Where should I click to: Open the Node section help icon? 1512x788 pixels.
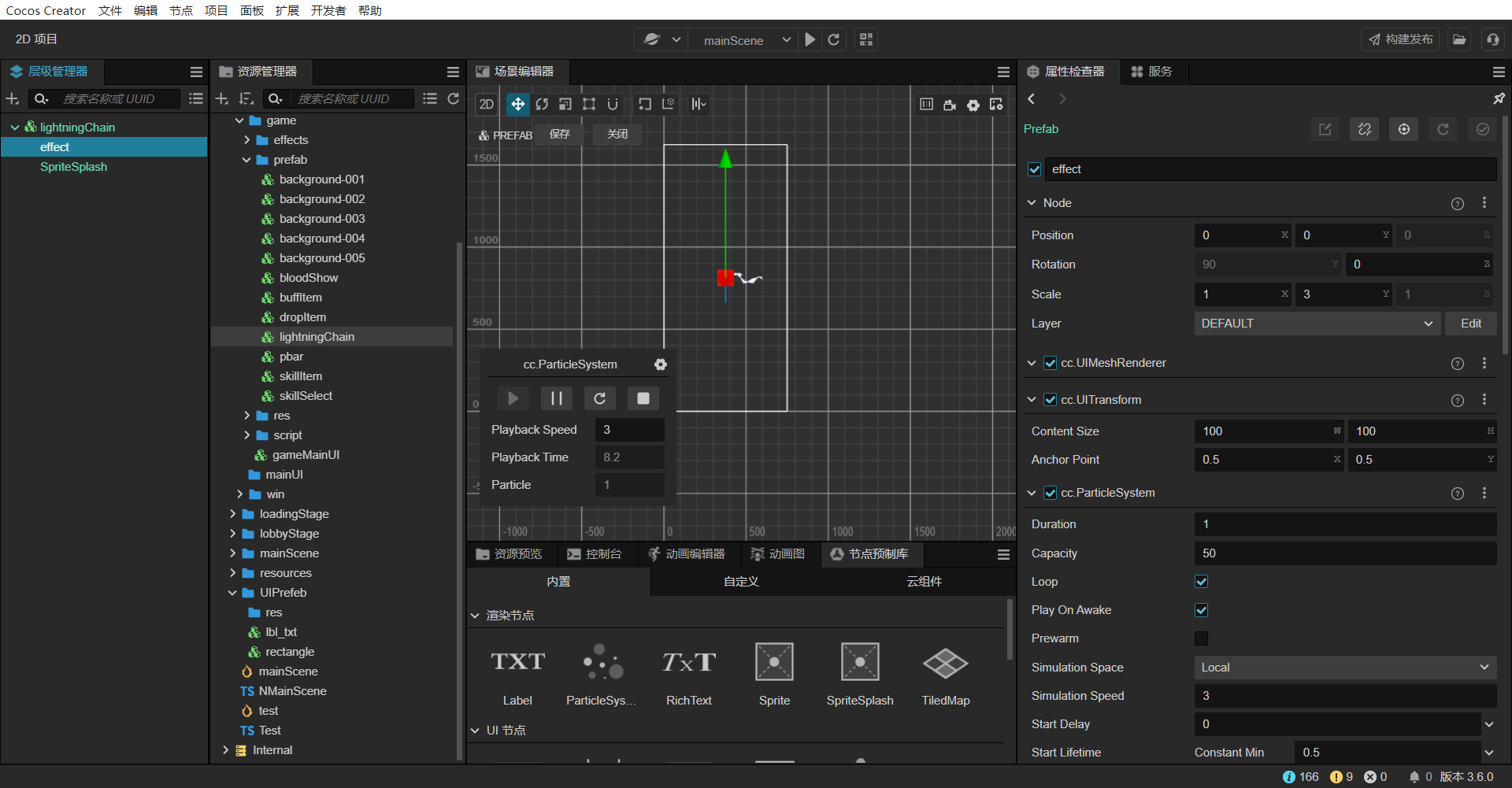(1458, 203)
